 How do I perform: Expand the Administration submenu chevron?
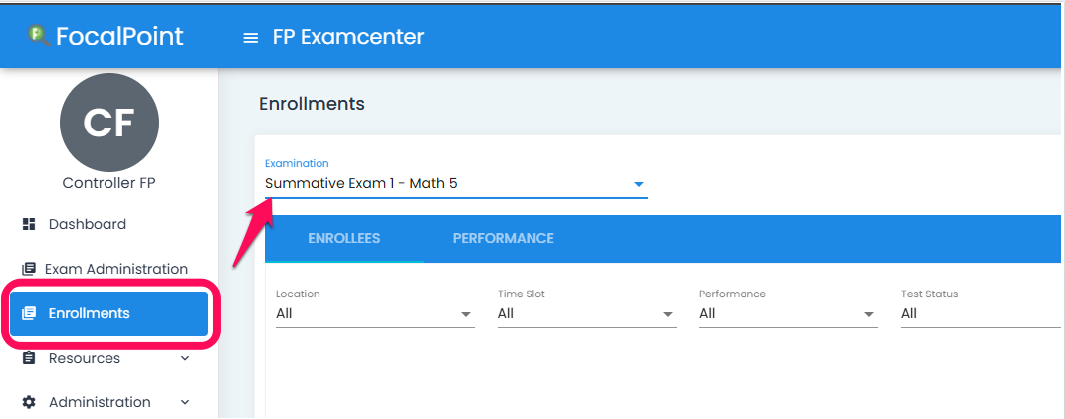point(185,402)
